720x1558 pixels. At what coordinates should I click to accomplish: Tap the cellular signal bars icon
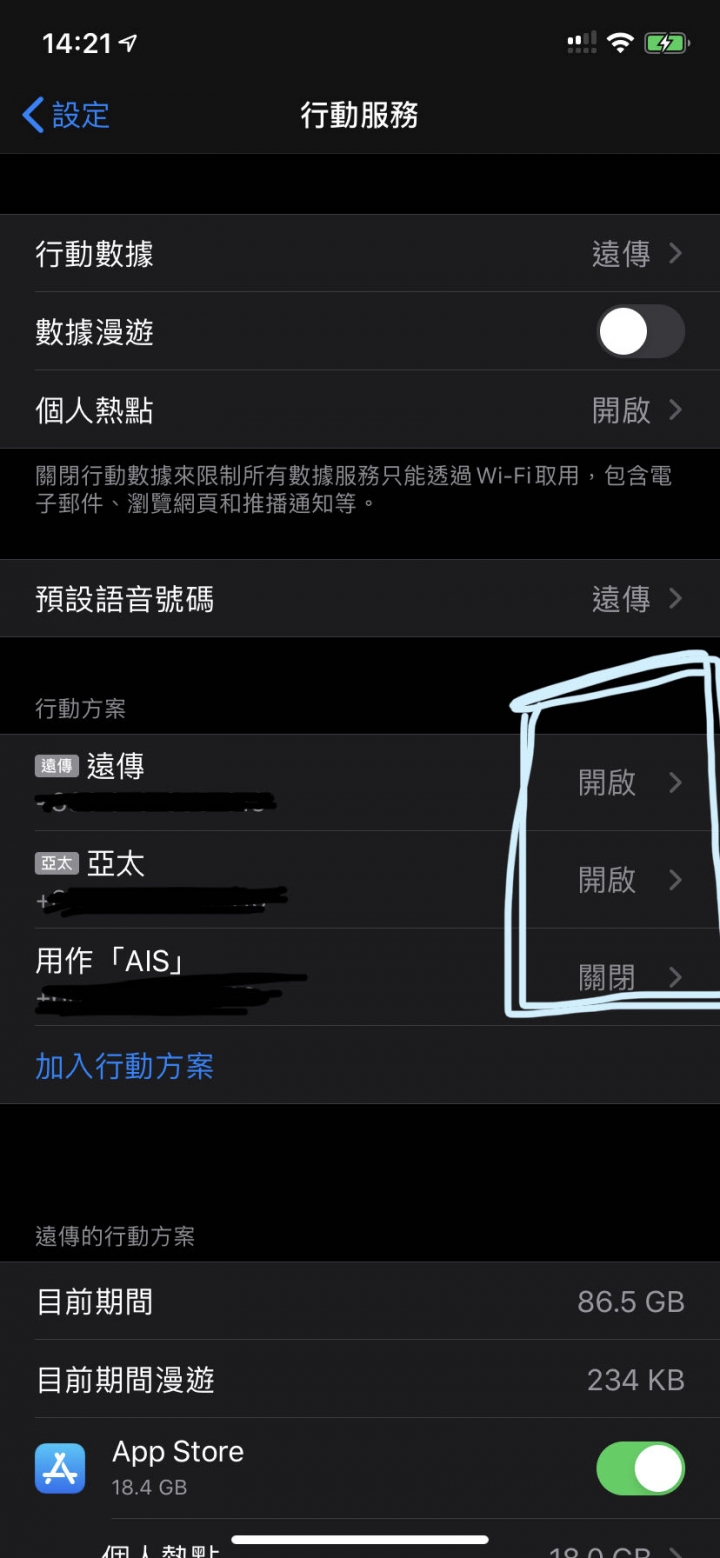tap(582, 42)
